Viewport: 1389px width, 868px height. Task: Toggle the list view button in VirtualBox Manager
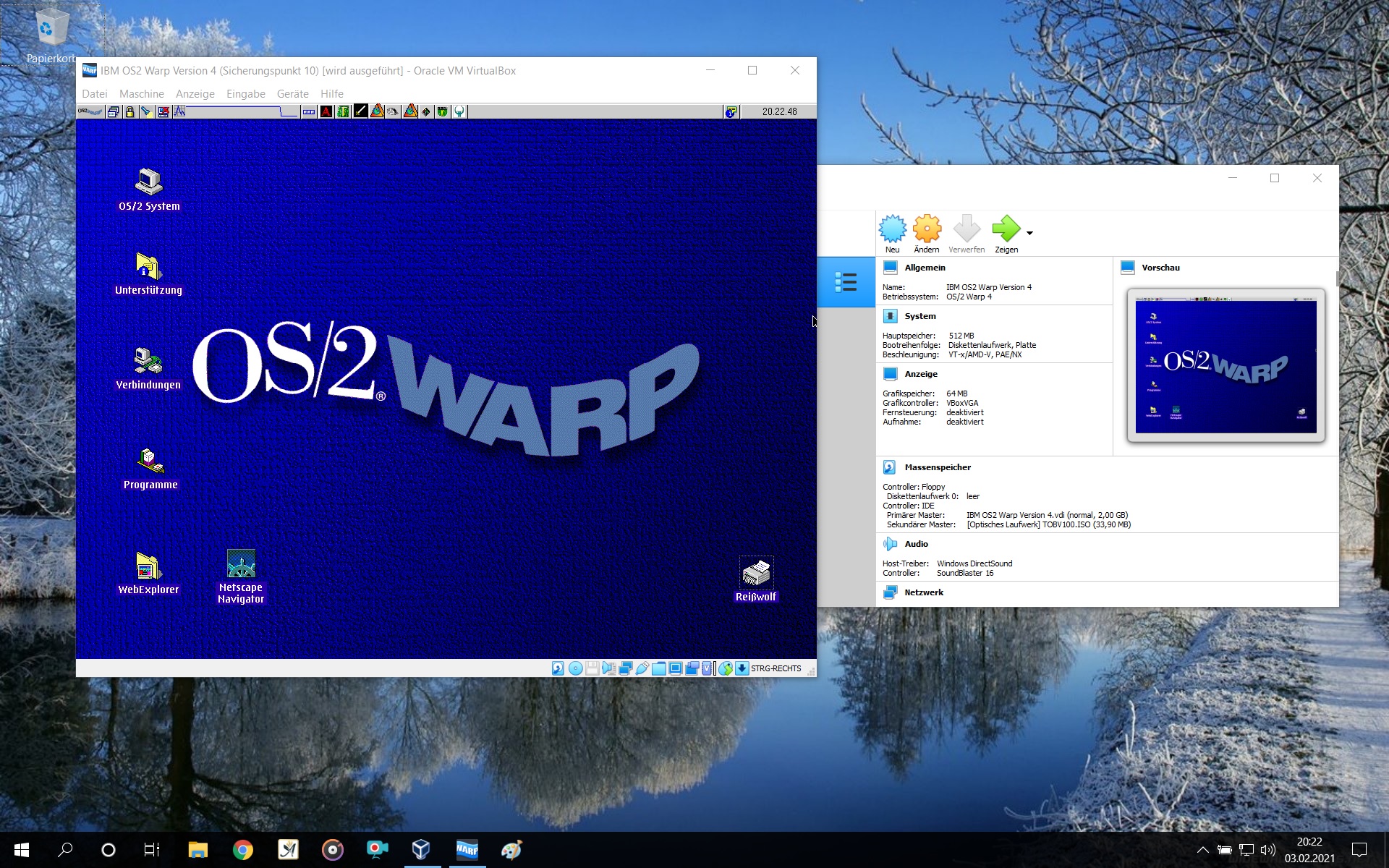[x=846, y=282]
